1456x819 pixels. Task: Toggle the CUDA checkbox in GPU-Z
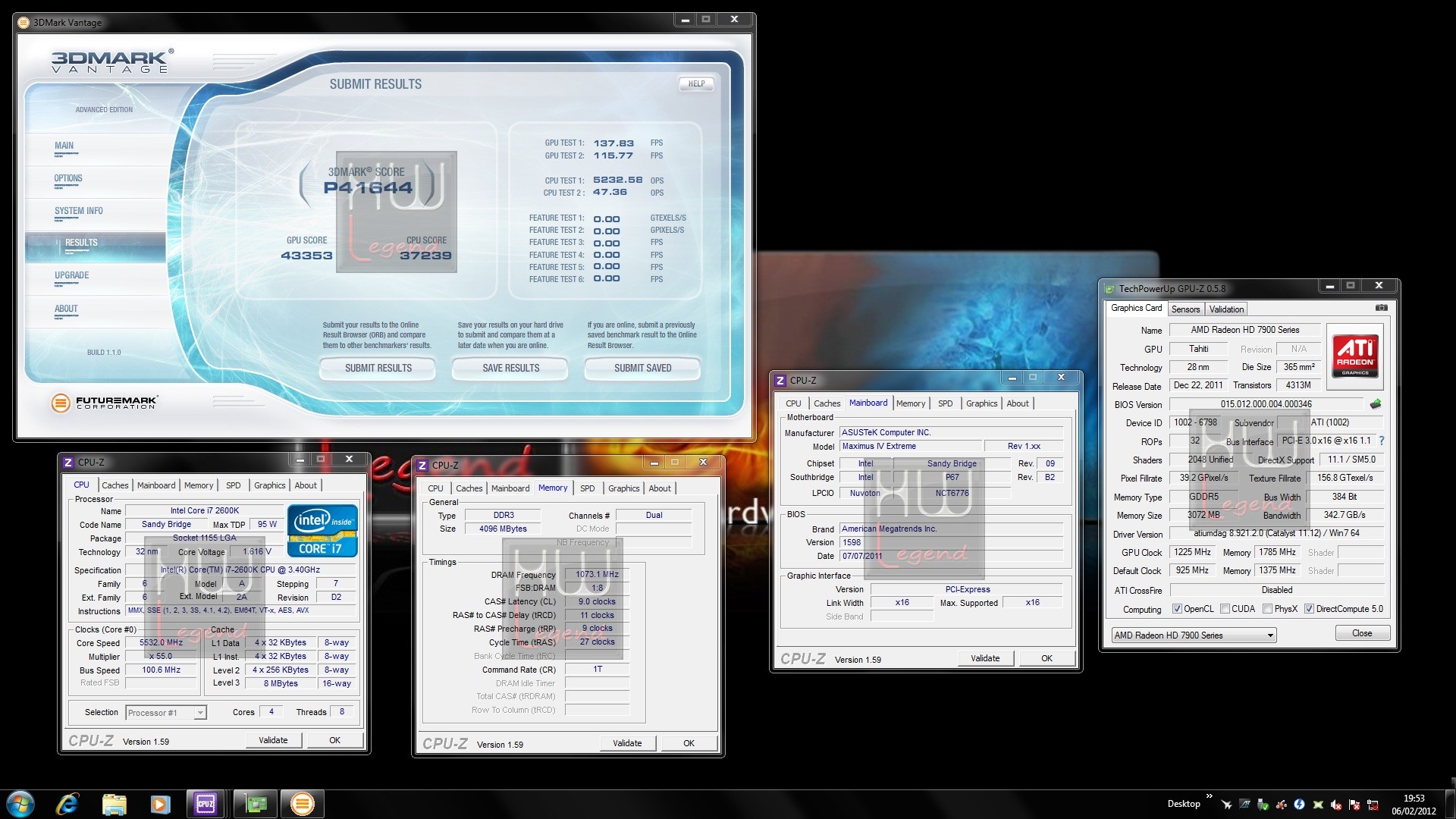1225,609
